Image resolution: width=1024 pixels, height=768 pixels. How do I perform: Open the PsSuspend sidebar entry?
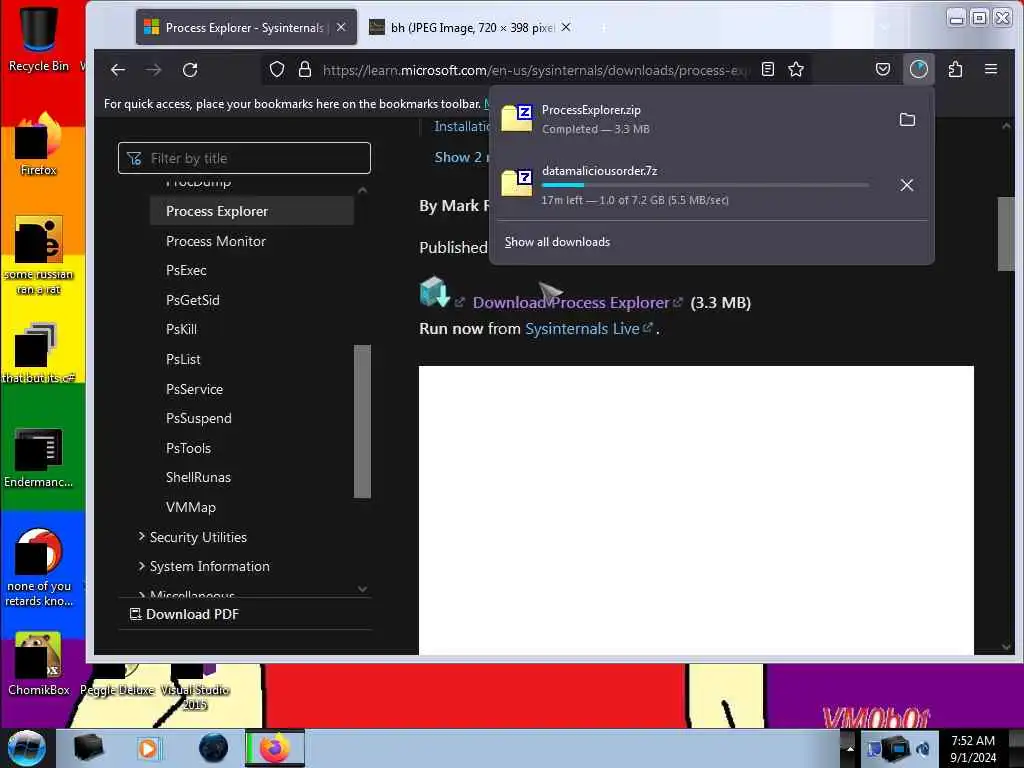[x=199, y=419]
